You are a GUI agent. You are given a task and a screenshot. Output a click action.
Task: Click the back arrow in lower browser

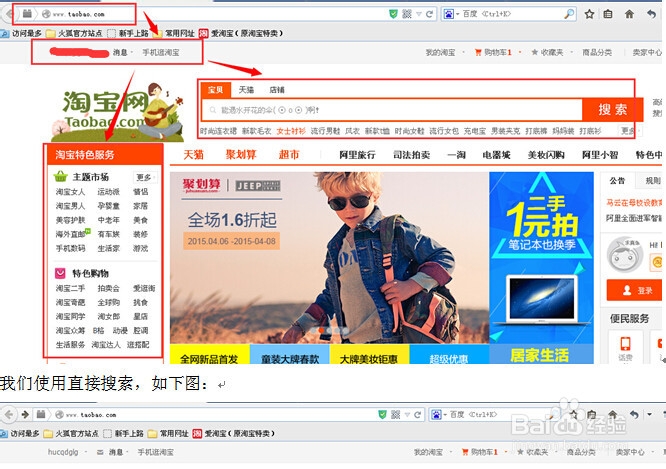point(9,414)
